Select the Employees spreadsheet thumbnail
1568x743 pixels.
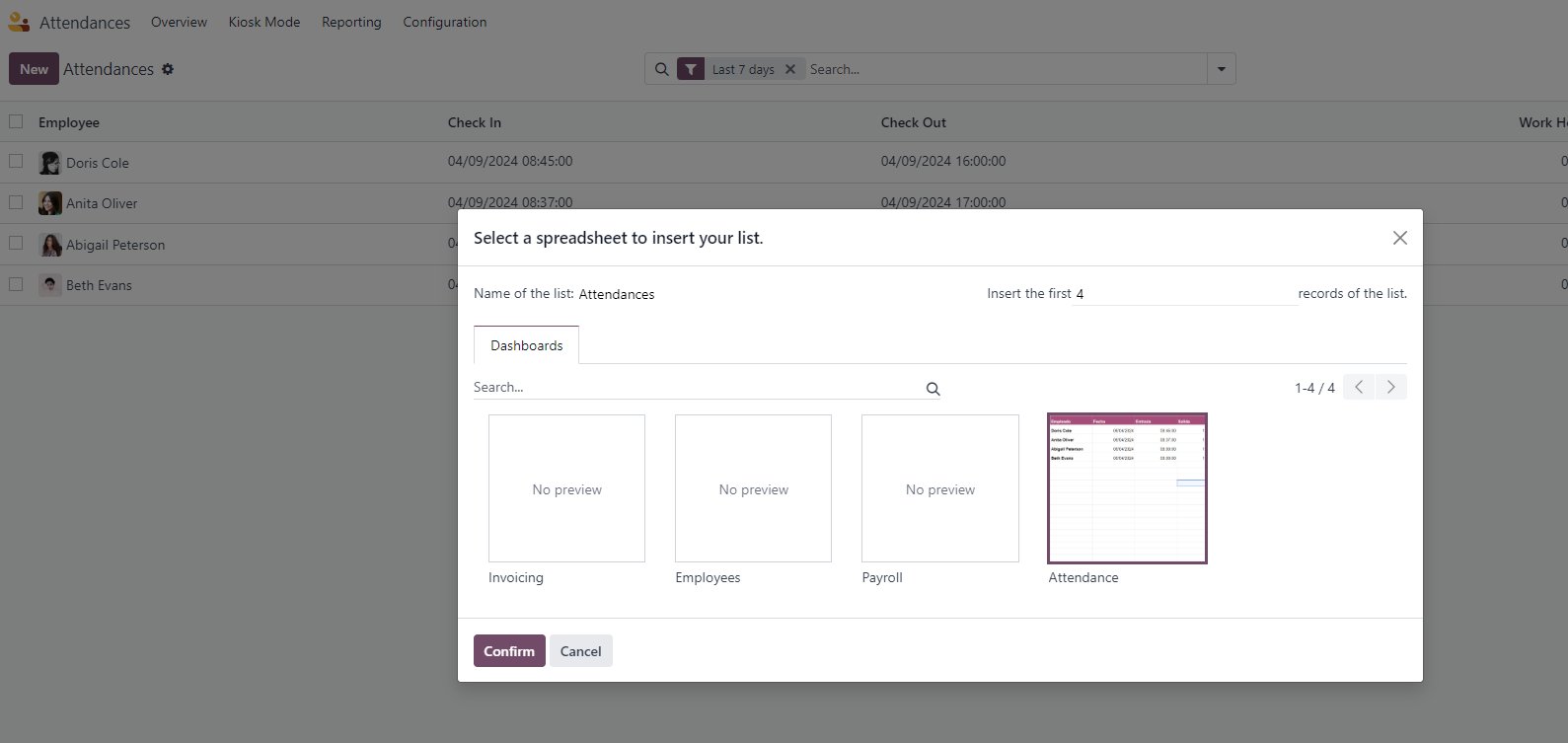click(x=753, y=488)
